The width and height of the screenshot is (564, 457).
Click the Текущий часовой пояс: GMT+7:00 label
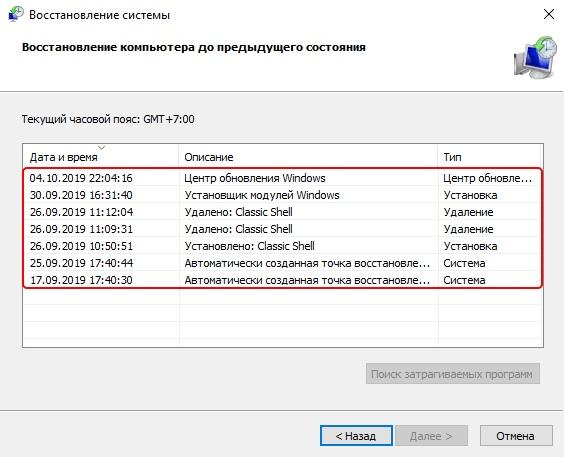point(108,119)
